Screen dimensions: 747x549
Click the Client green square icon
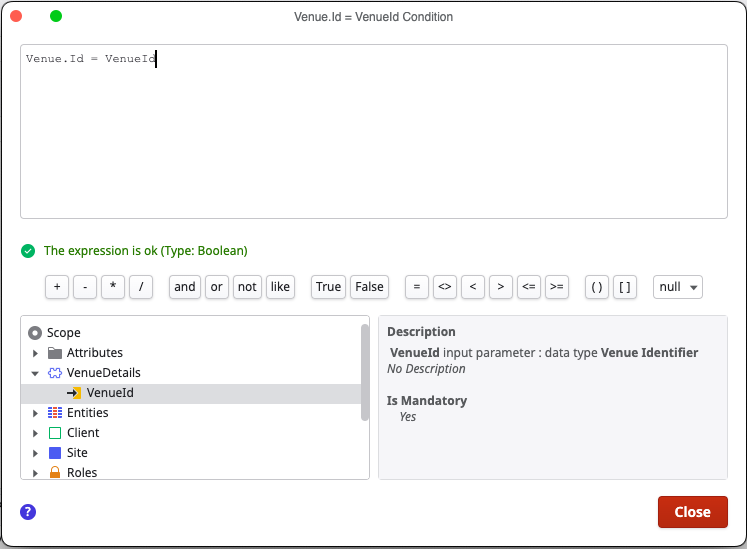pyautogui.click(x=55, y=433)
